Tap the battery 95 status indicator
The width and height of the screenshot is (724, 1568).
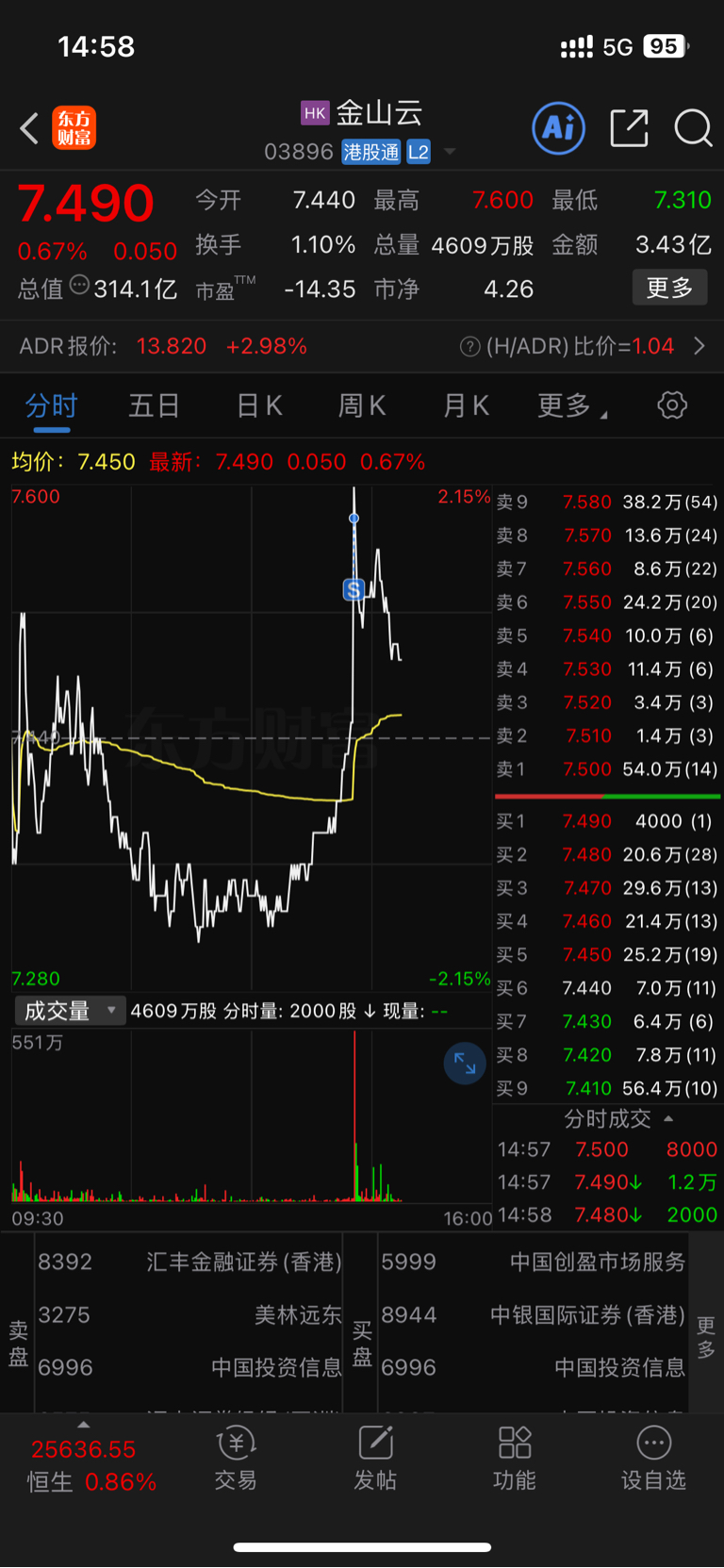(x=666, y=46)
